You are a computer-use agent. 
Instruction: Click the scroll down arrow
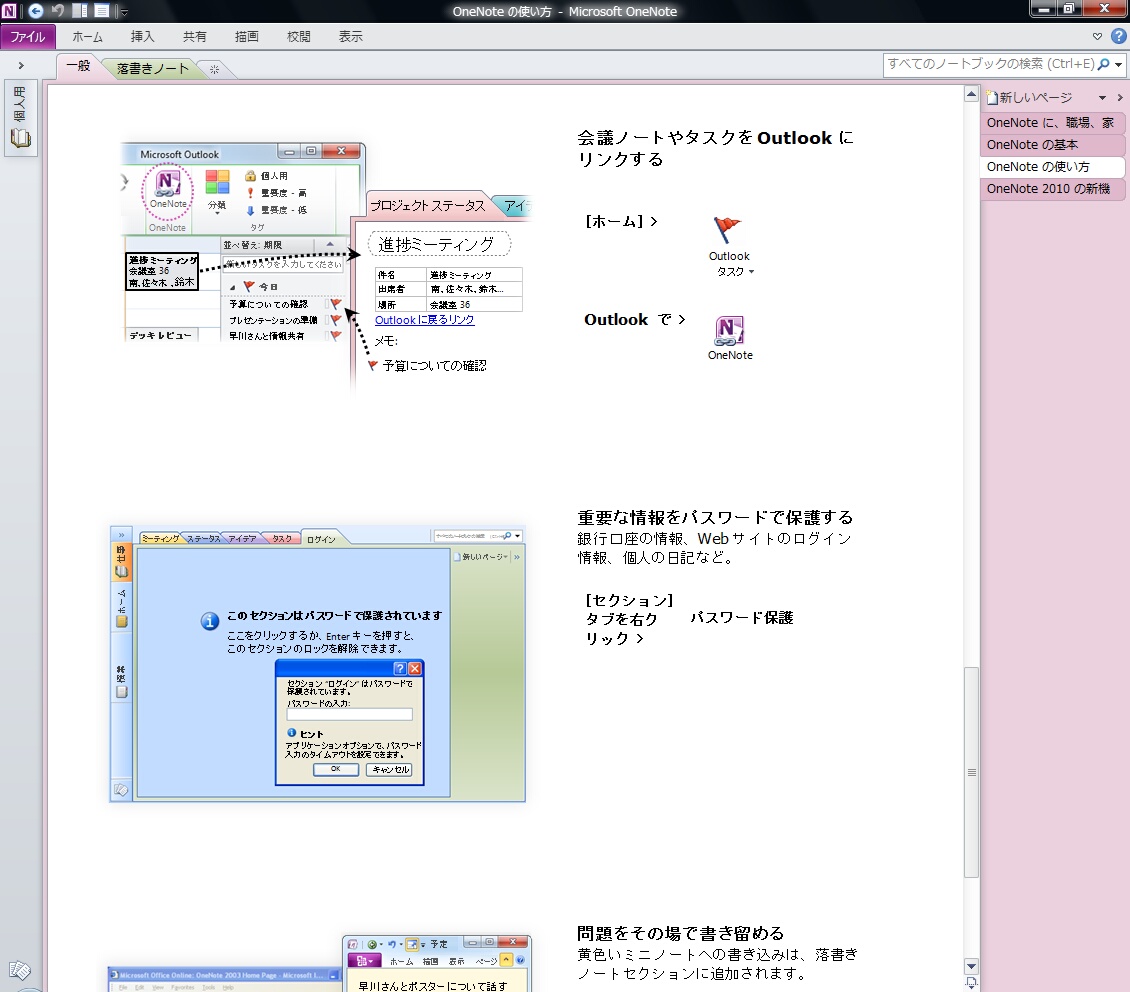971,966
